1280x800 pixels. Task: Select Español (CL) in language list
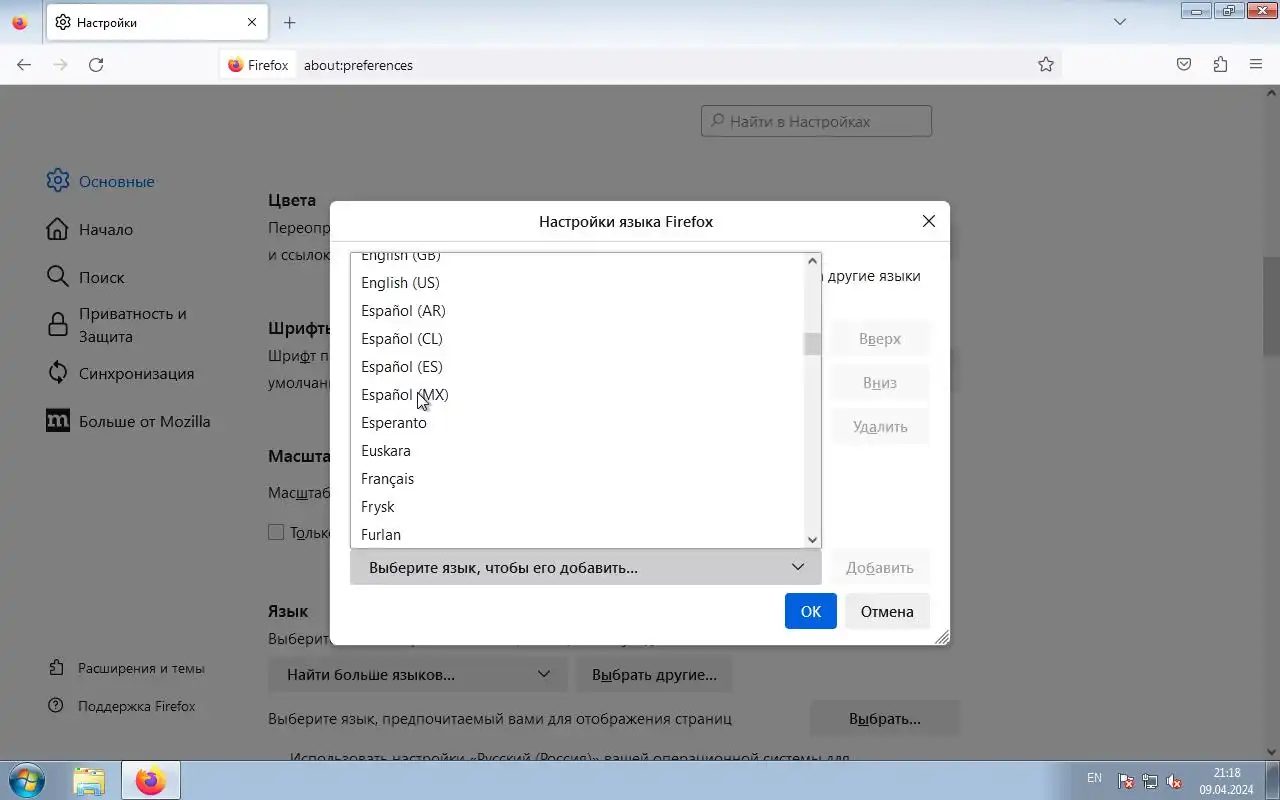tap(577, 339)
